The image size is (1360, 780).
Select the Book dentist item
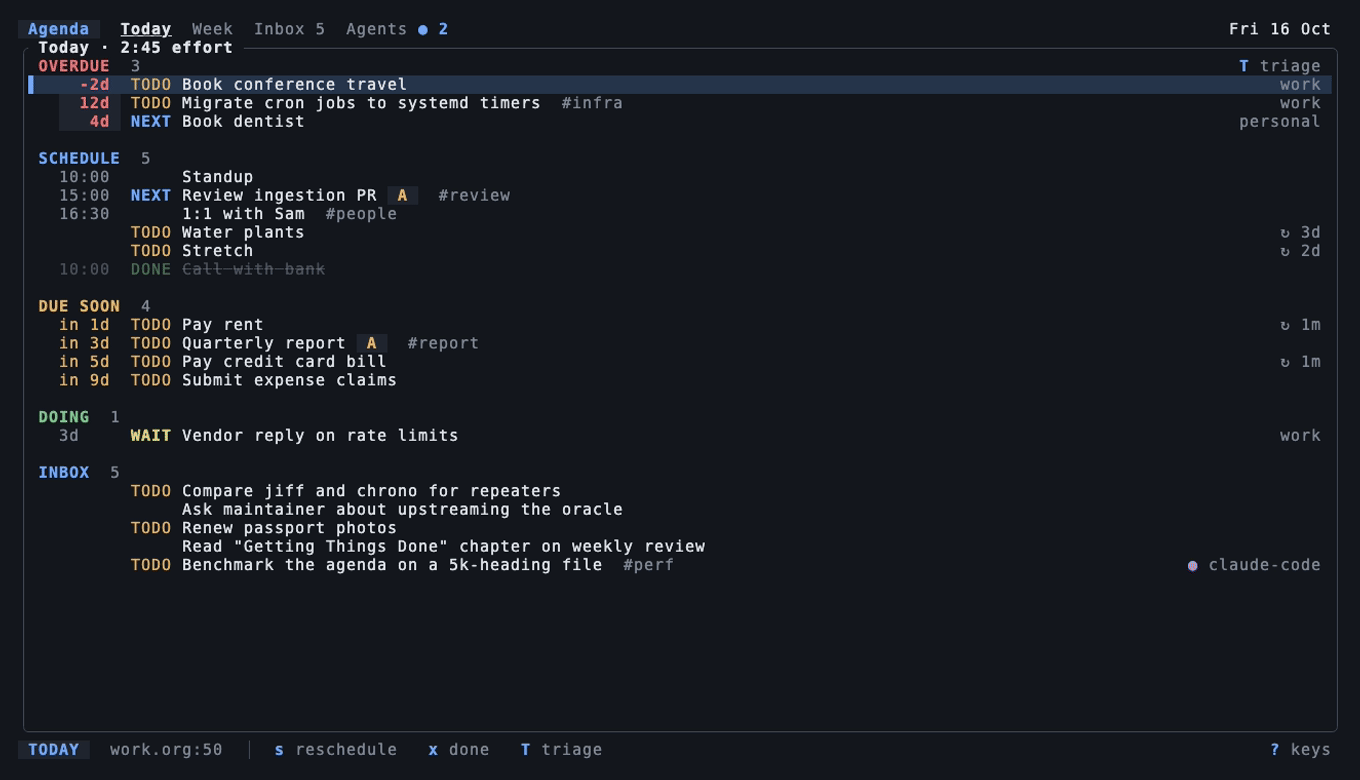[680, 121]
